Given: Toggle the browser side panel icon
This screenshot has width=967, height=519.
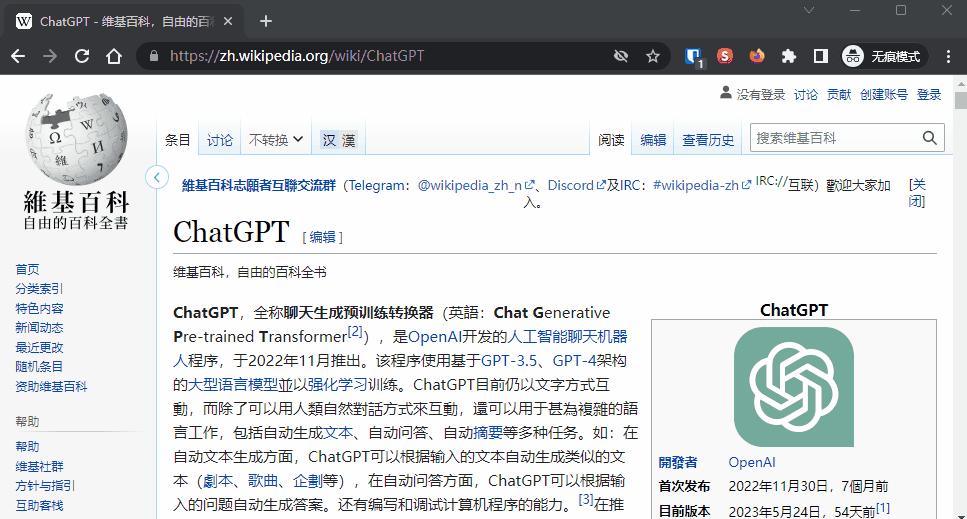Looking at the screenshot, I should (821, 56).
